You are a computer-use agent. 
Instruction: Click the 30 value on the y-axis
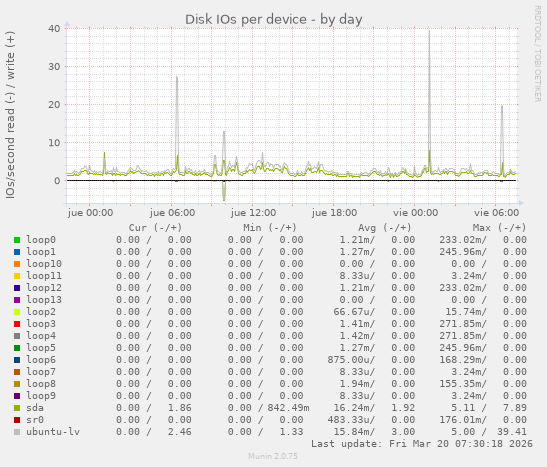tap(54, 67)
